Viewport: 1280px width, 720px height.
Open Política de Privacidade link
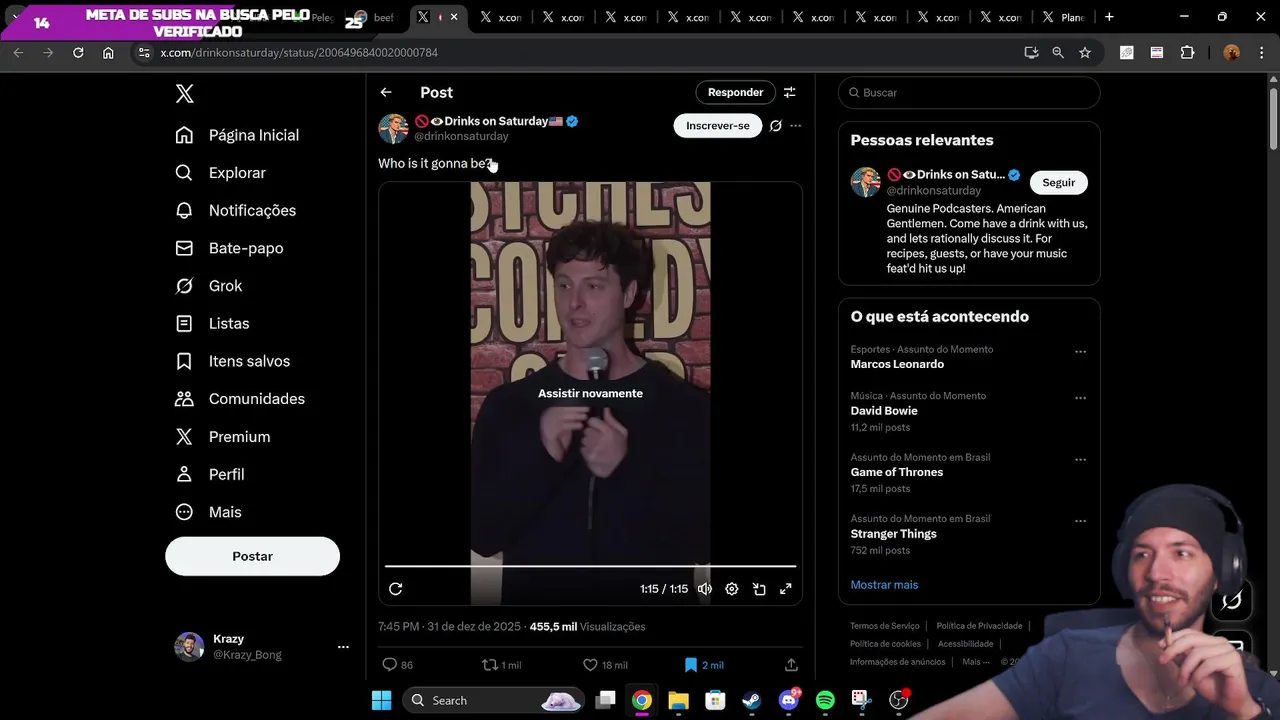[980, 626]
